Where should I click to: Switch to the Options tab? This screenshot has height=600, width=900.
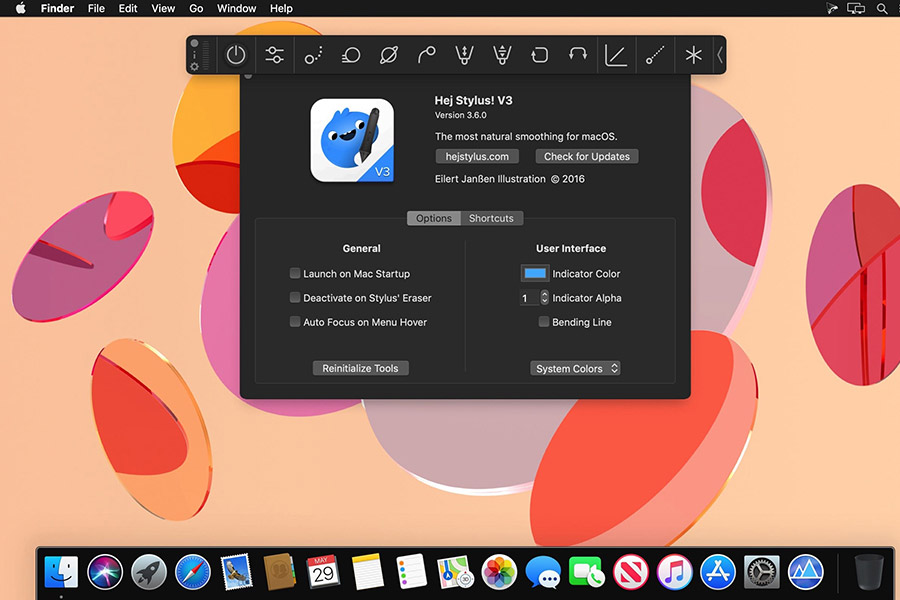tap(434, 218)
